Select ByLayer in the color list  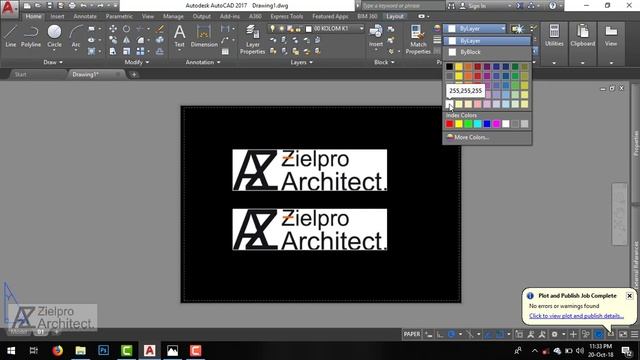pos(487,41)
